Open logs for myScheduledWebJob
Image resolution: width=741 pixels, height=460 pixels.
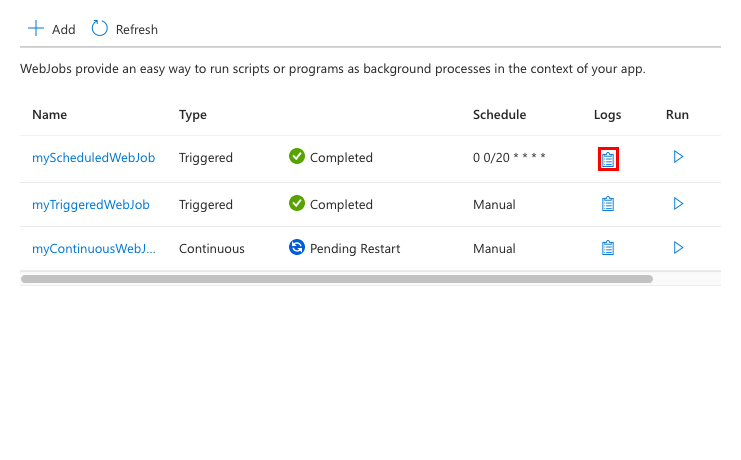608,159
